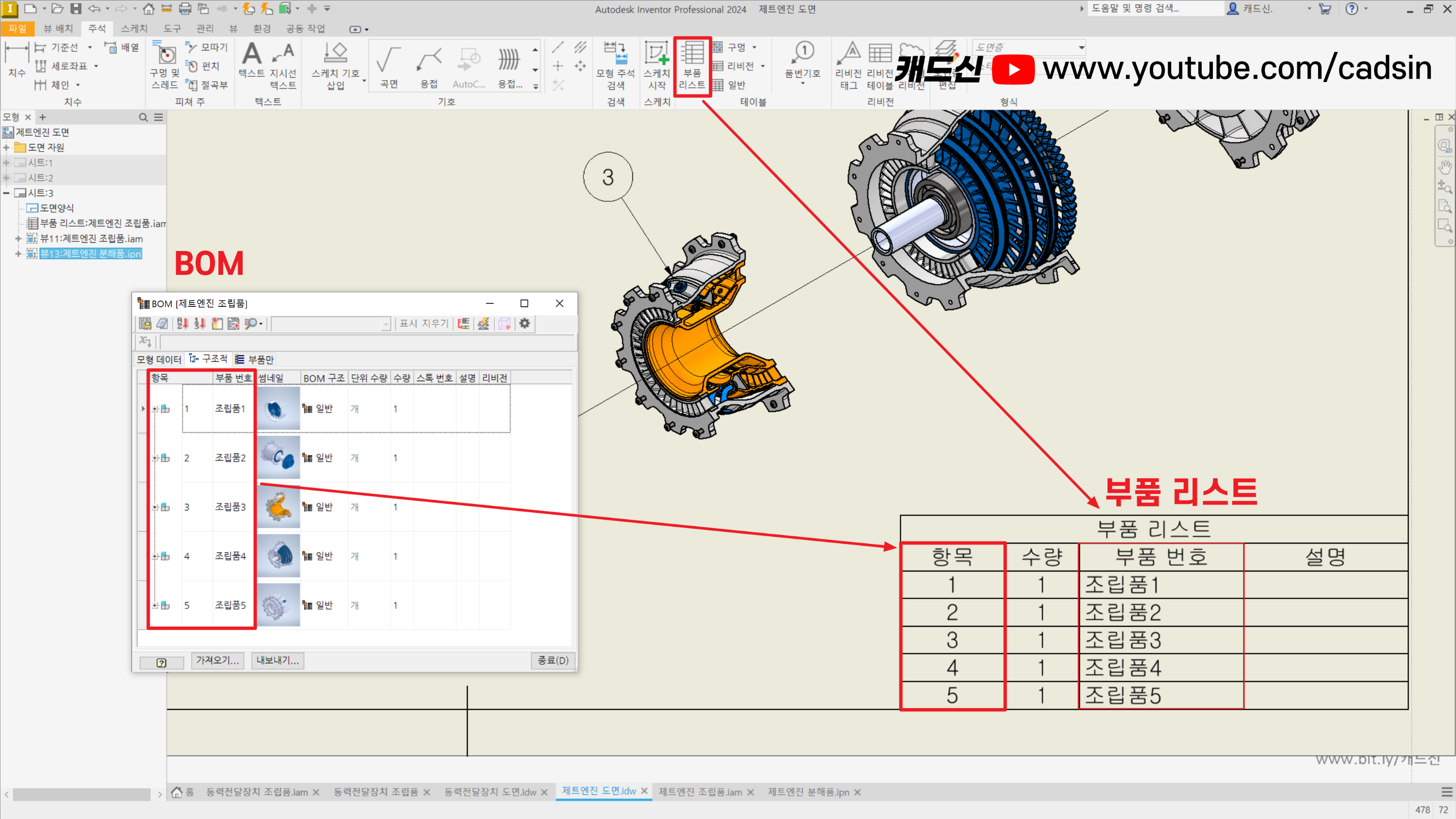Switch to 제트엔진 조립품.iam document tab
The image size is (1456, 819).
click(x=700, y=792)
